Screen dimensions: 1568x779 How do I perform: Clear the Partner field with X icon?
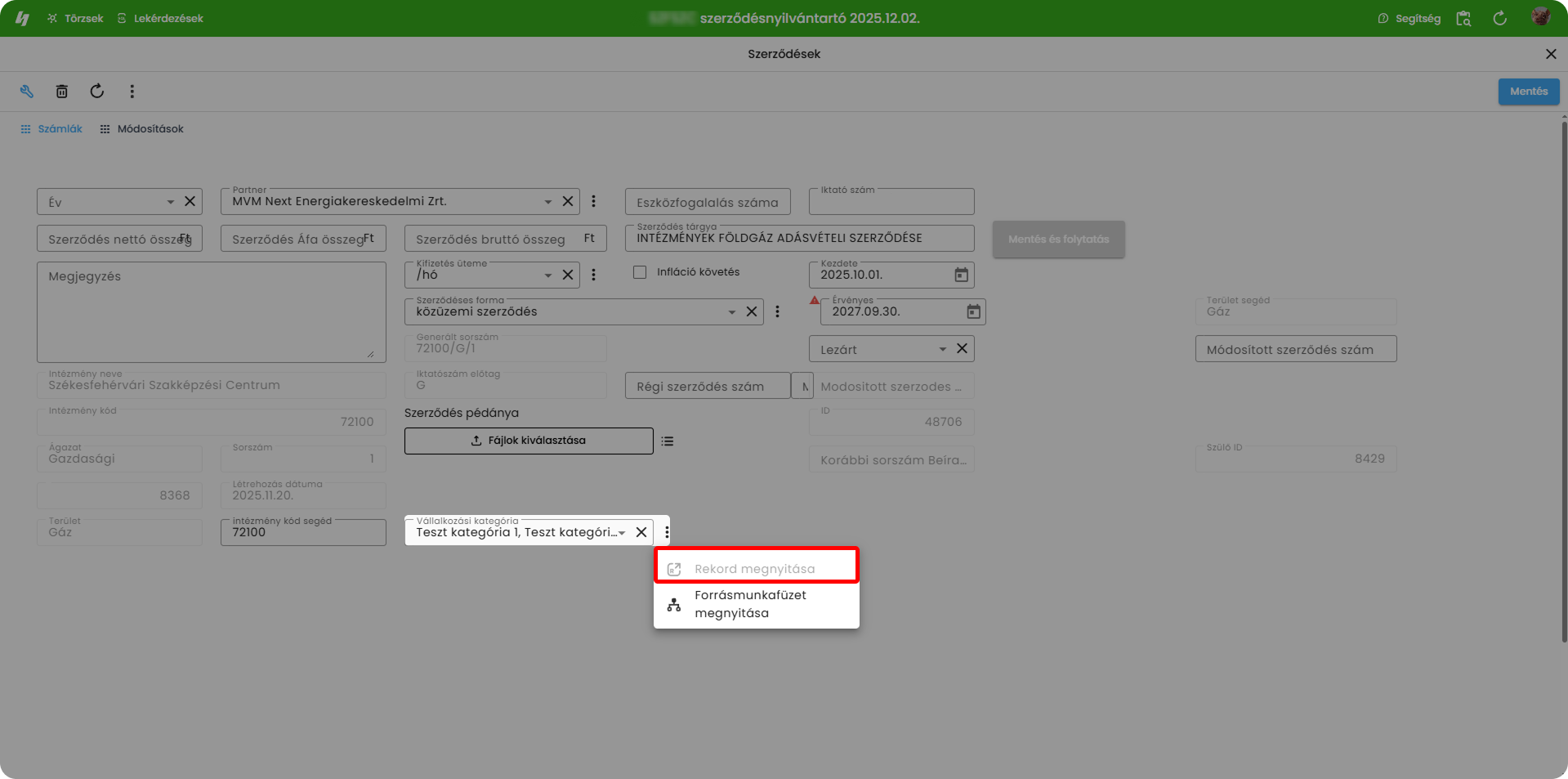pyautogui.click(x=568, y=201)
